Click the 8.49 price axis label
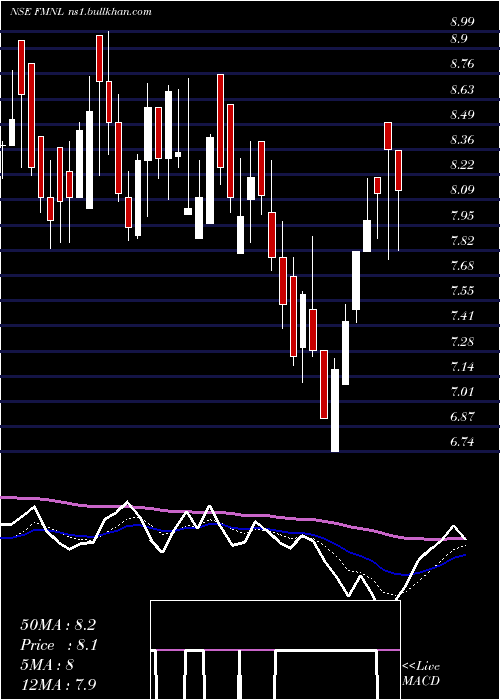This screenshot has width=500, height=700. pyautogui.click(x=462, y=114)
